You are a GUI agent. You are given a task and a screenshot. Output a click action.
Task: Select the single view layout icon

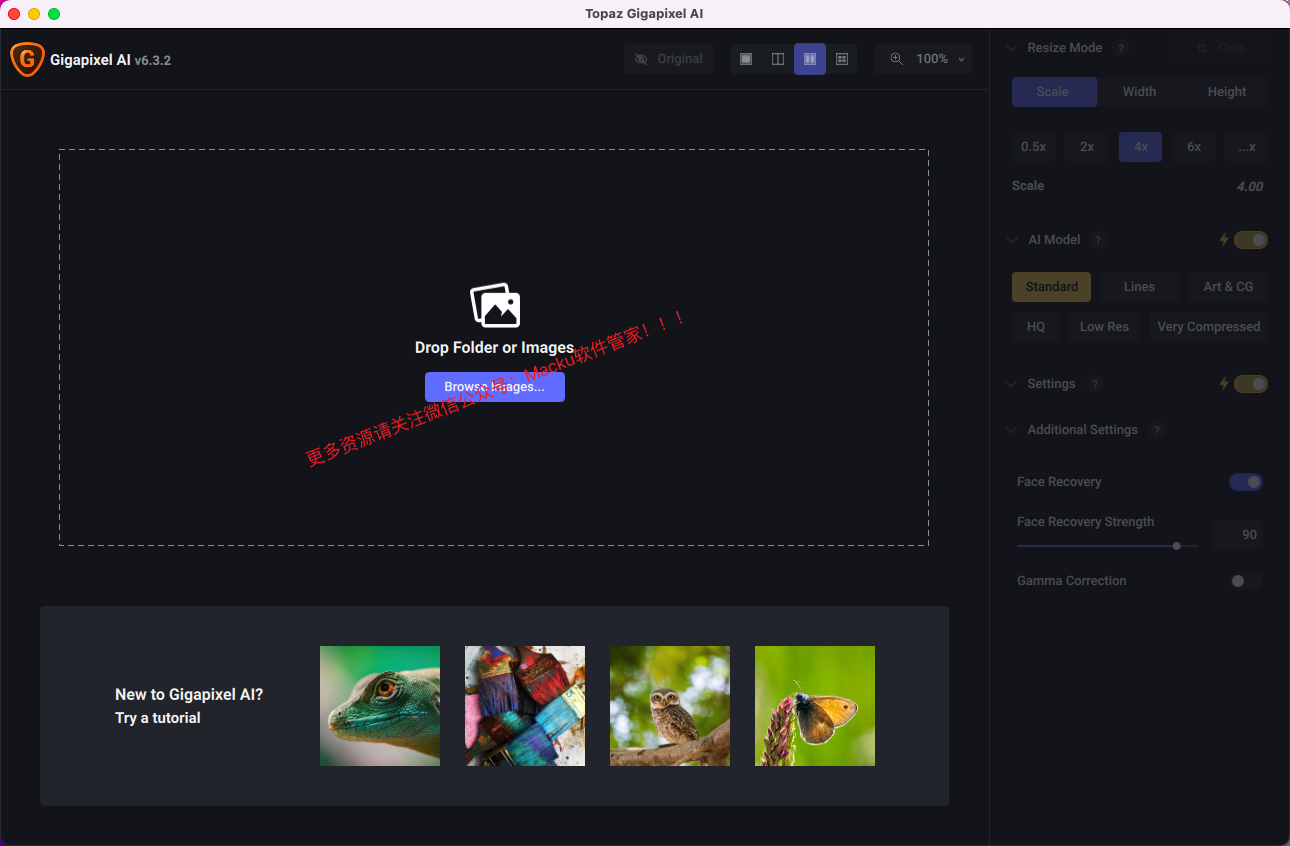pos(746,59)
